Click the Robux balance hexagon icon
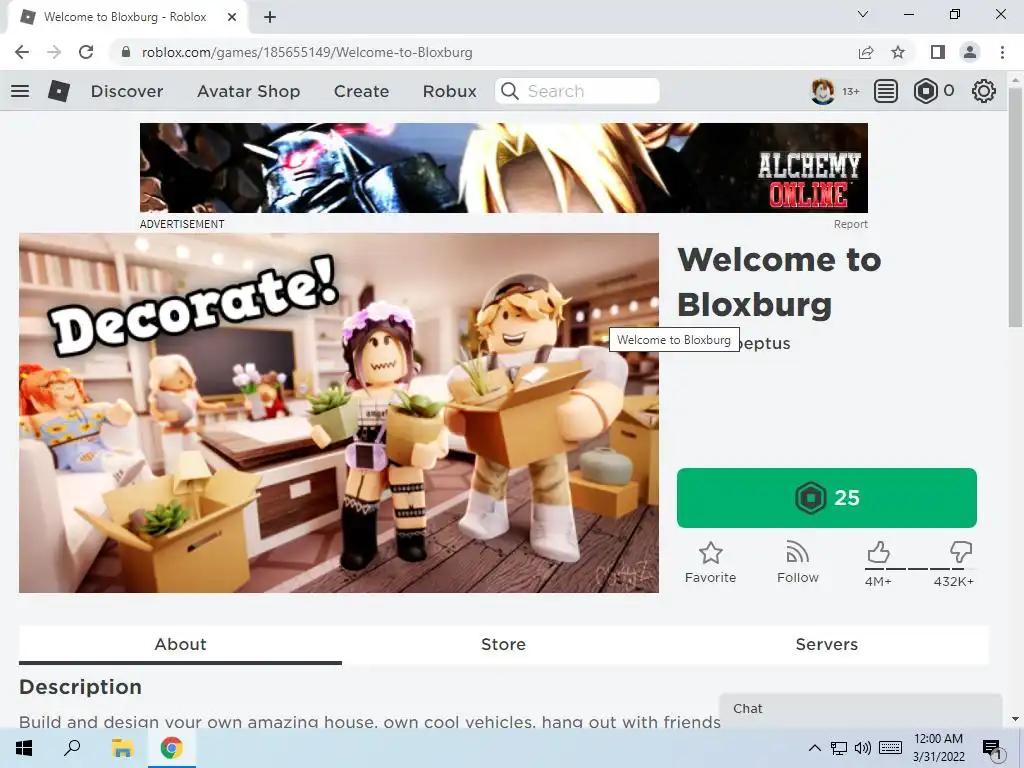Screen dimensions: 1024x768 [x=925, y=91]
